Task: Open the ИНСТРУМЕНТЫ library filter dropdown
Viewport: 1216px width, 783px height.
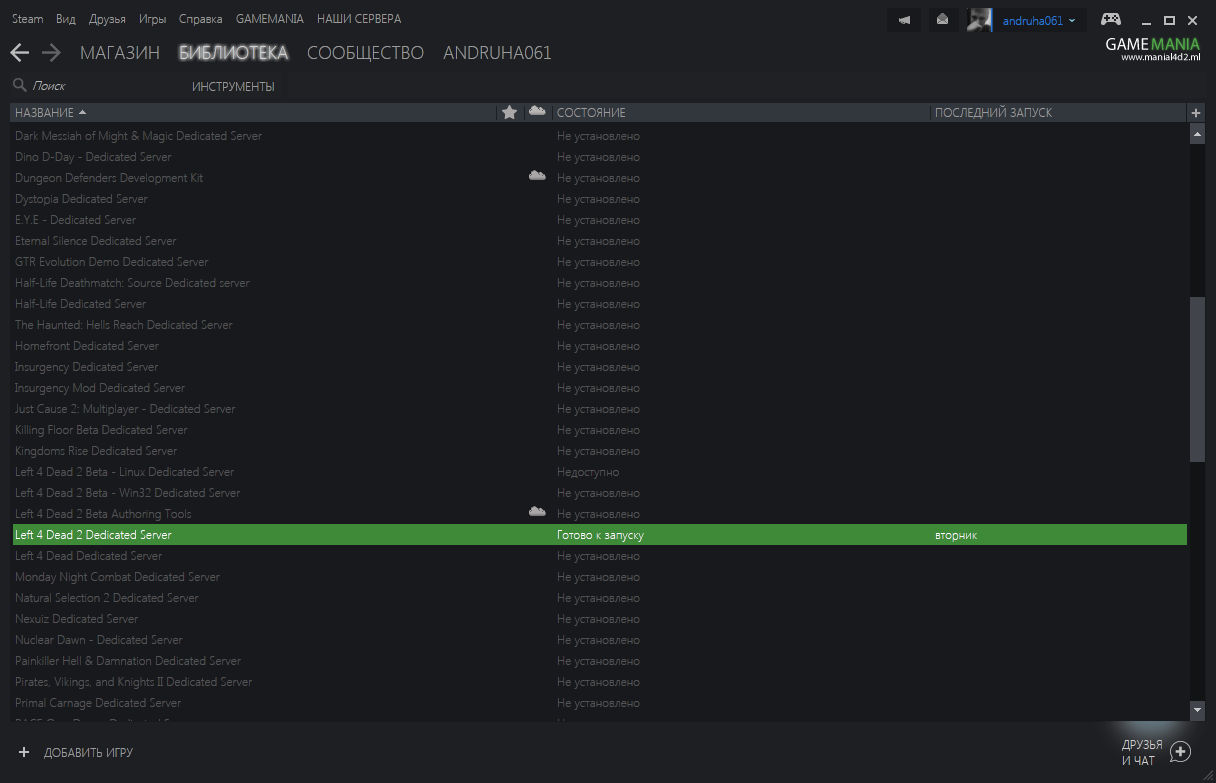Action: 233,87
